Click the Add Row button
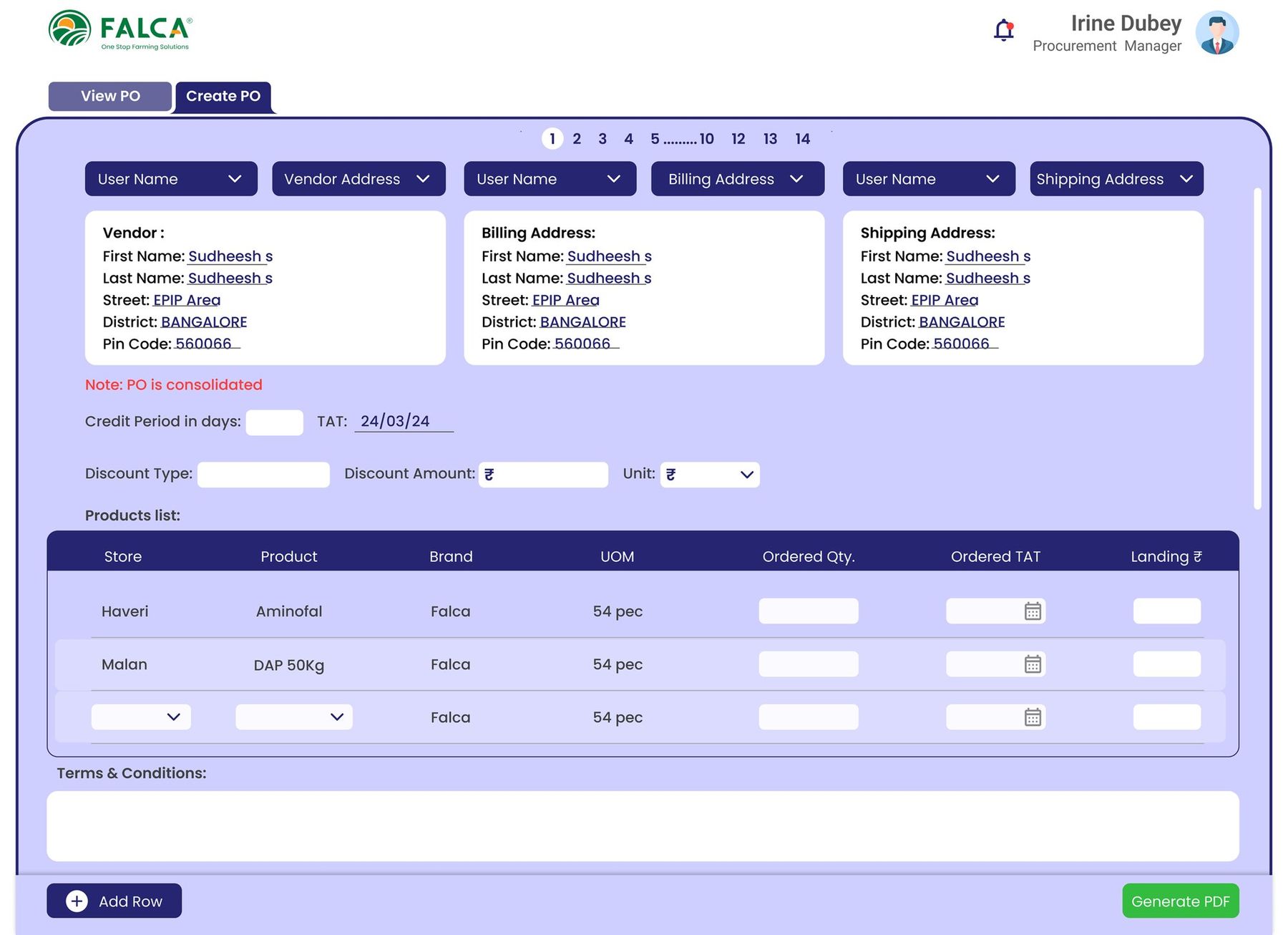Viewport: 1288px width, 935px height. click(114, 901)
